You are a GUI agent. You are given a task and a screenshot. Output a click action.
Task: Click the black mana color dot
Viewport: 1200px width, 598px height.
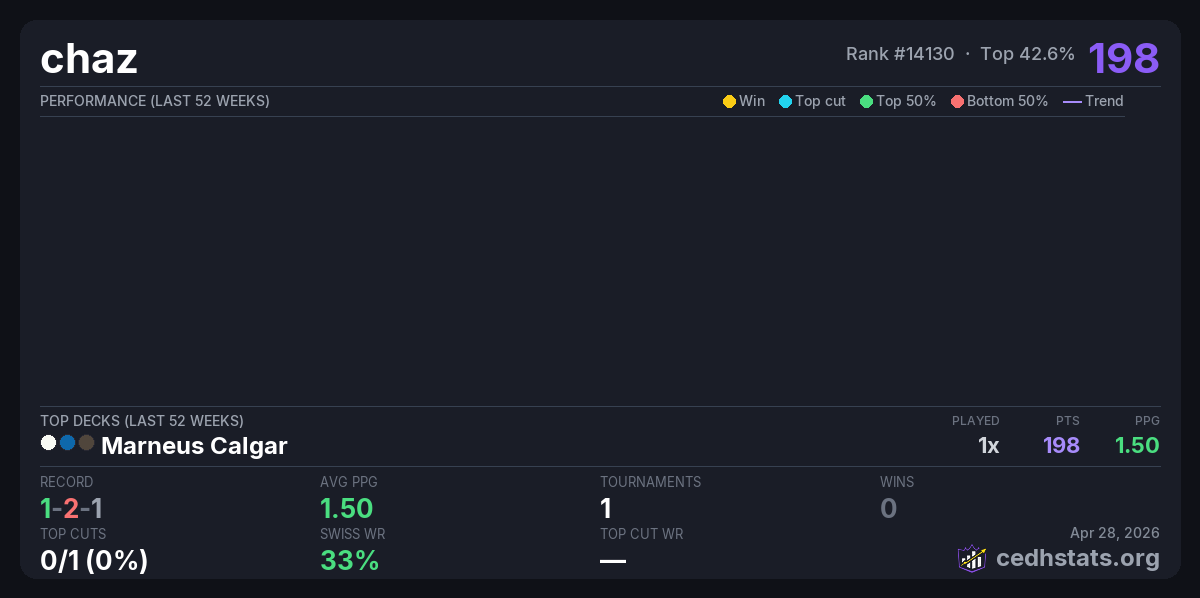click(86, 443)
